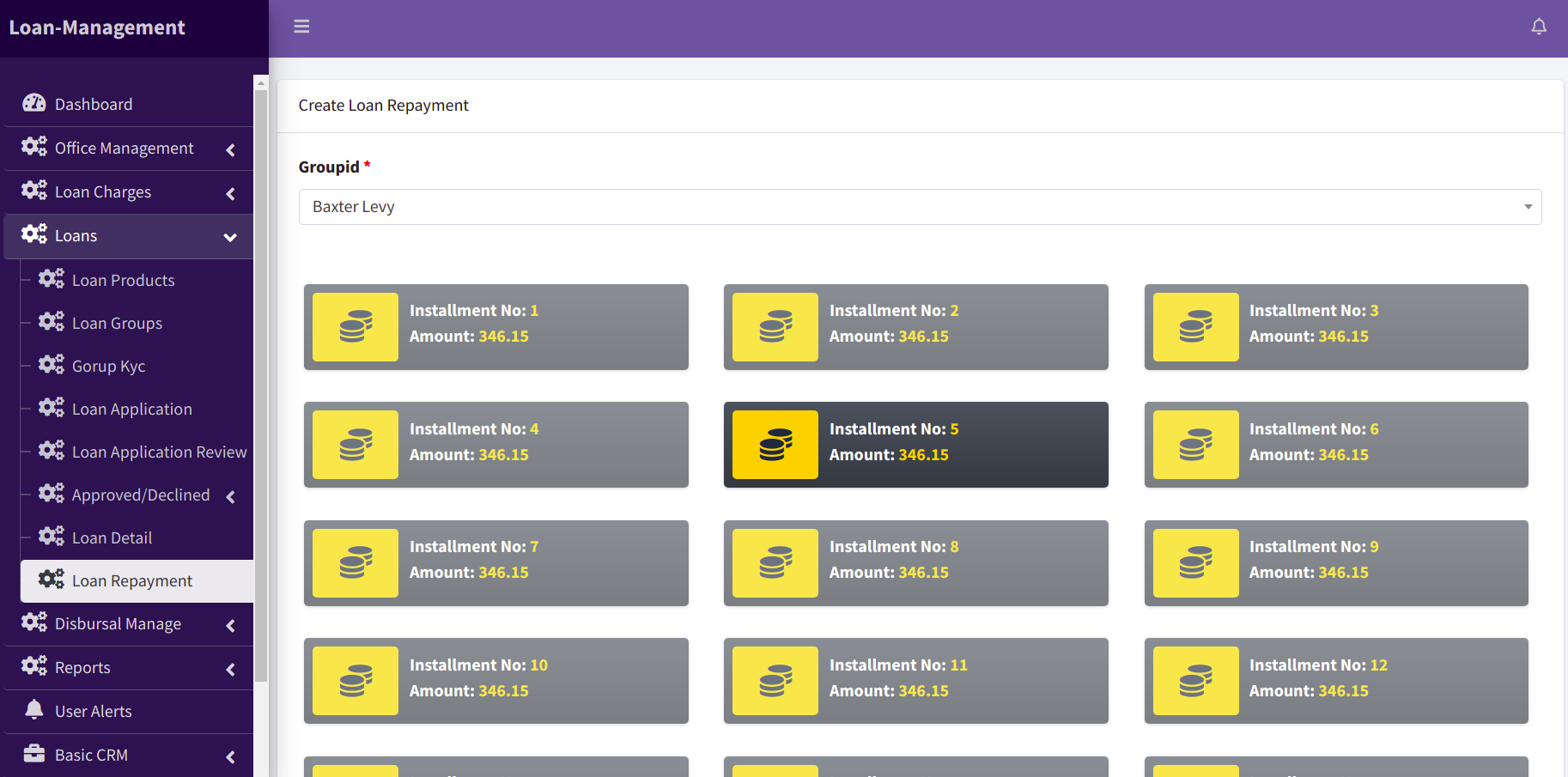Click Amount: 346.15 on Installment 9
The image size is (1568, 777).
click(1309, 573)
